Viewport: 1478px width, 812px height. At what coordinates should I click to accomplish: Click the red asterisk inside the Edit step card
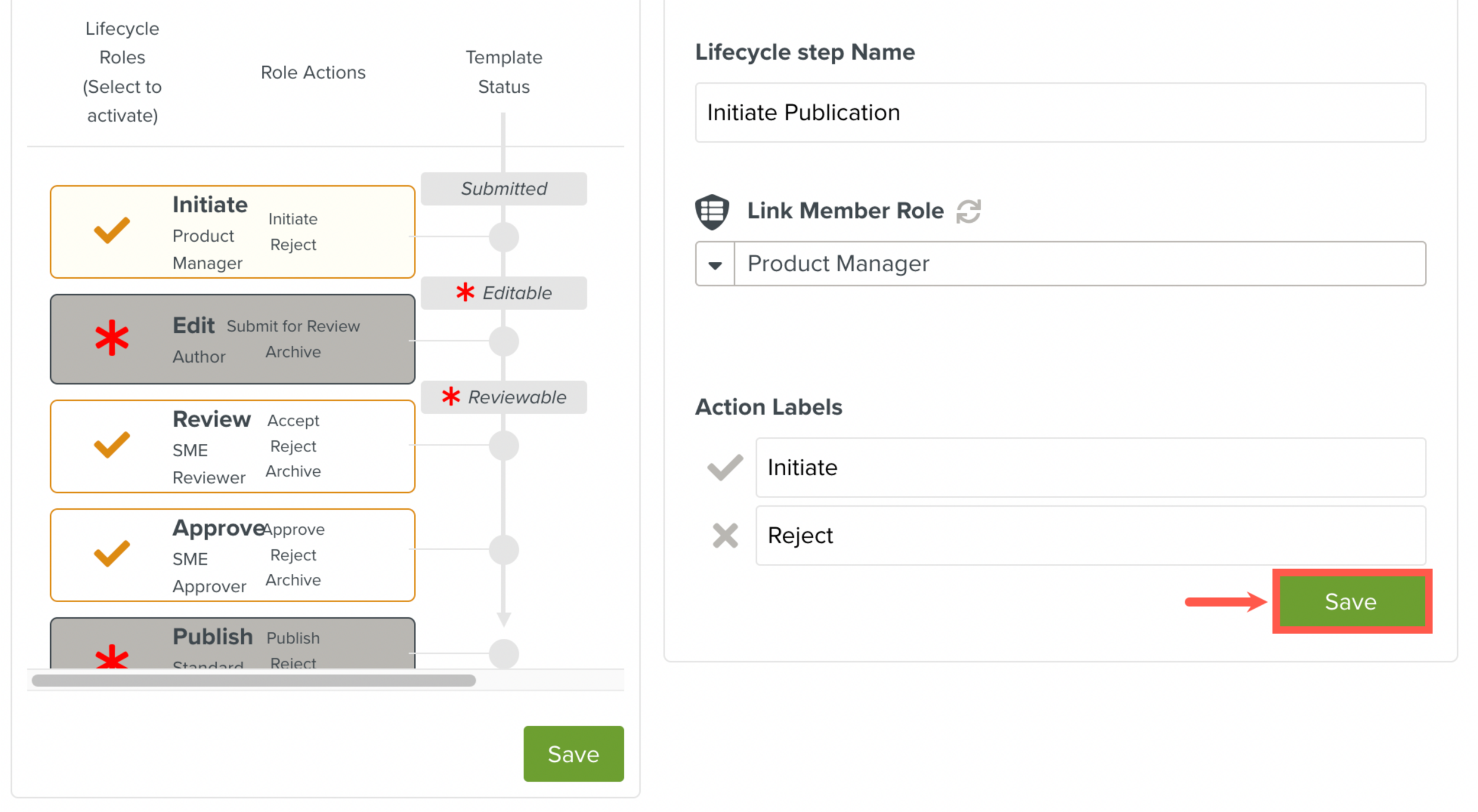click(x=112, y=338)
